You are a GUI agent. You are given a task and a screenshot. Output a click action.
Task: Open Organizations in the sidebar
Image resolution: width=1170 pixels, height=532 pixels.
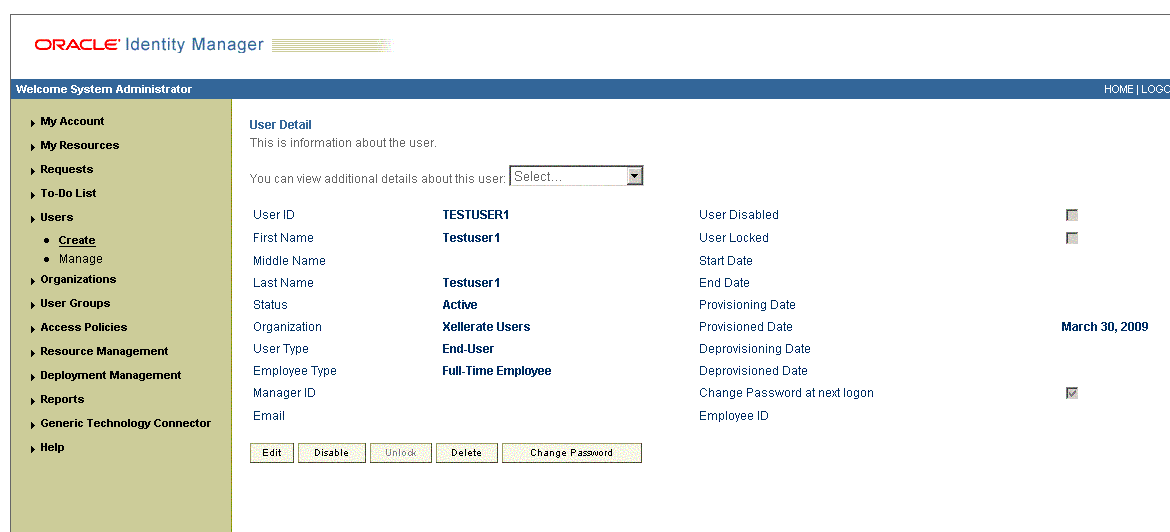coord(78,279)
